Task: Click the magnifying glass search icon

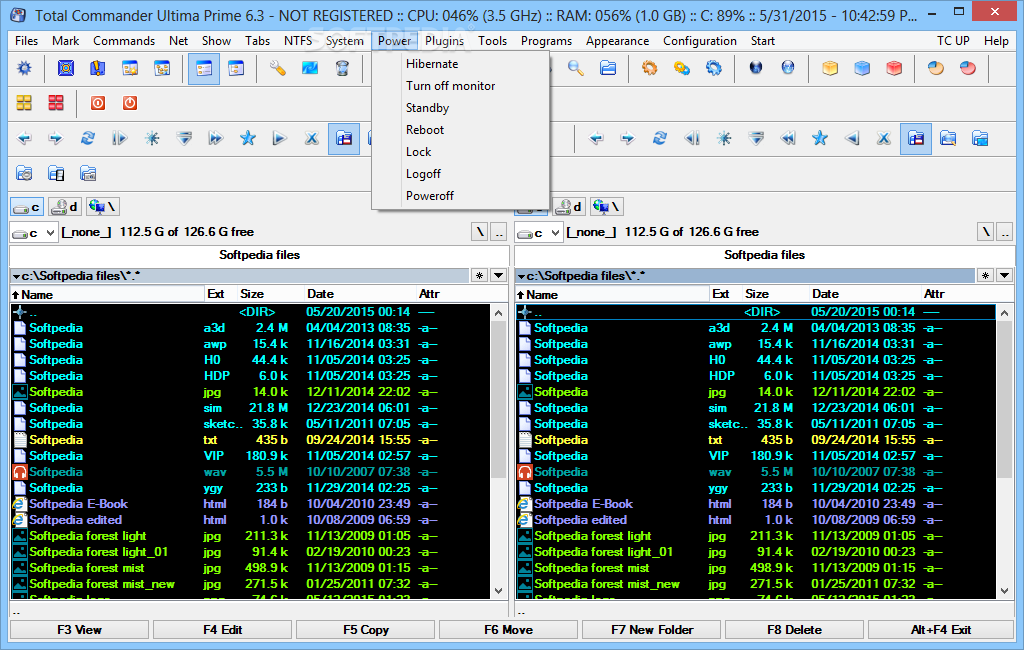Action: pyautogui.click(x=575, y=68)
